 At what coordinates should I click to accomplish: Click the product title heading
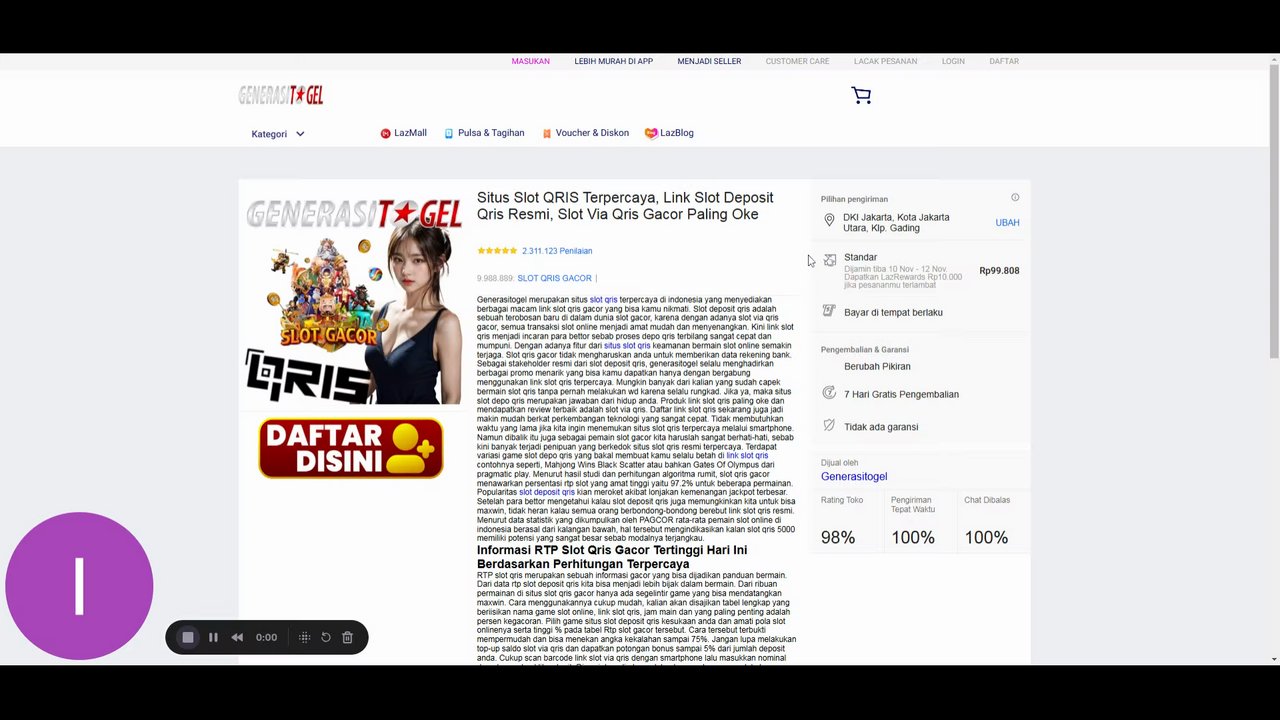click(625, 206)
